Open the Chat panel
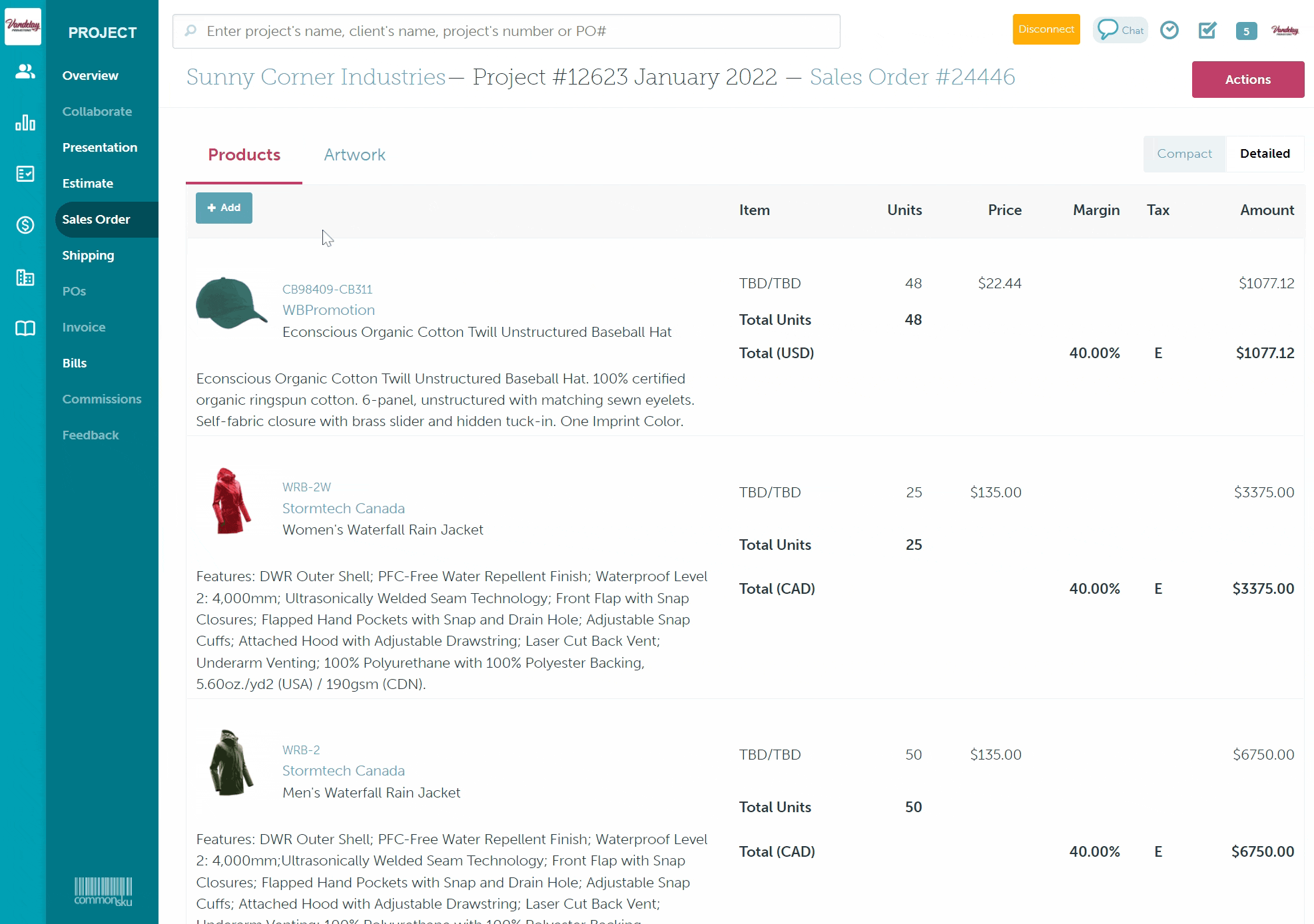 click(1120, 31)
